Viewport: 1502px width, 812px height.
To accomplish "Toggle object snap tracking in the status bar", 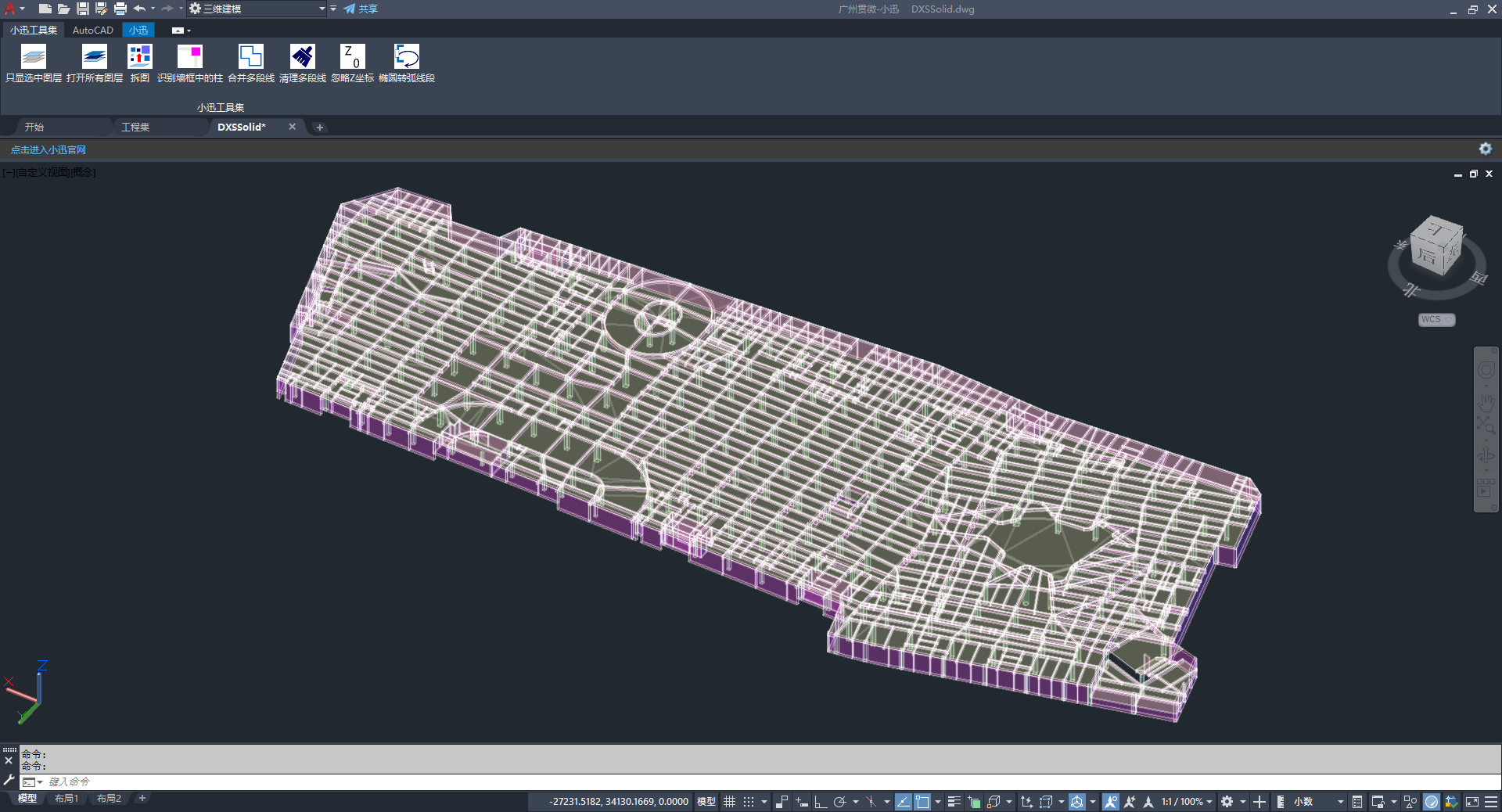I will (903, 802).
